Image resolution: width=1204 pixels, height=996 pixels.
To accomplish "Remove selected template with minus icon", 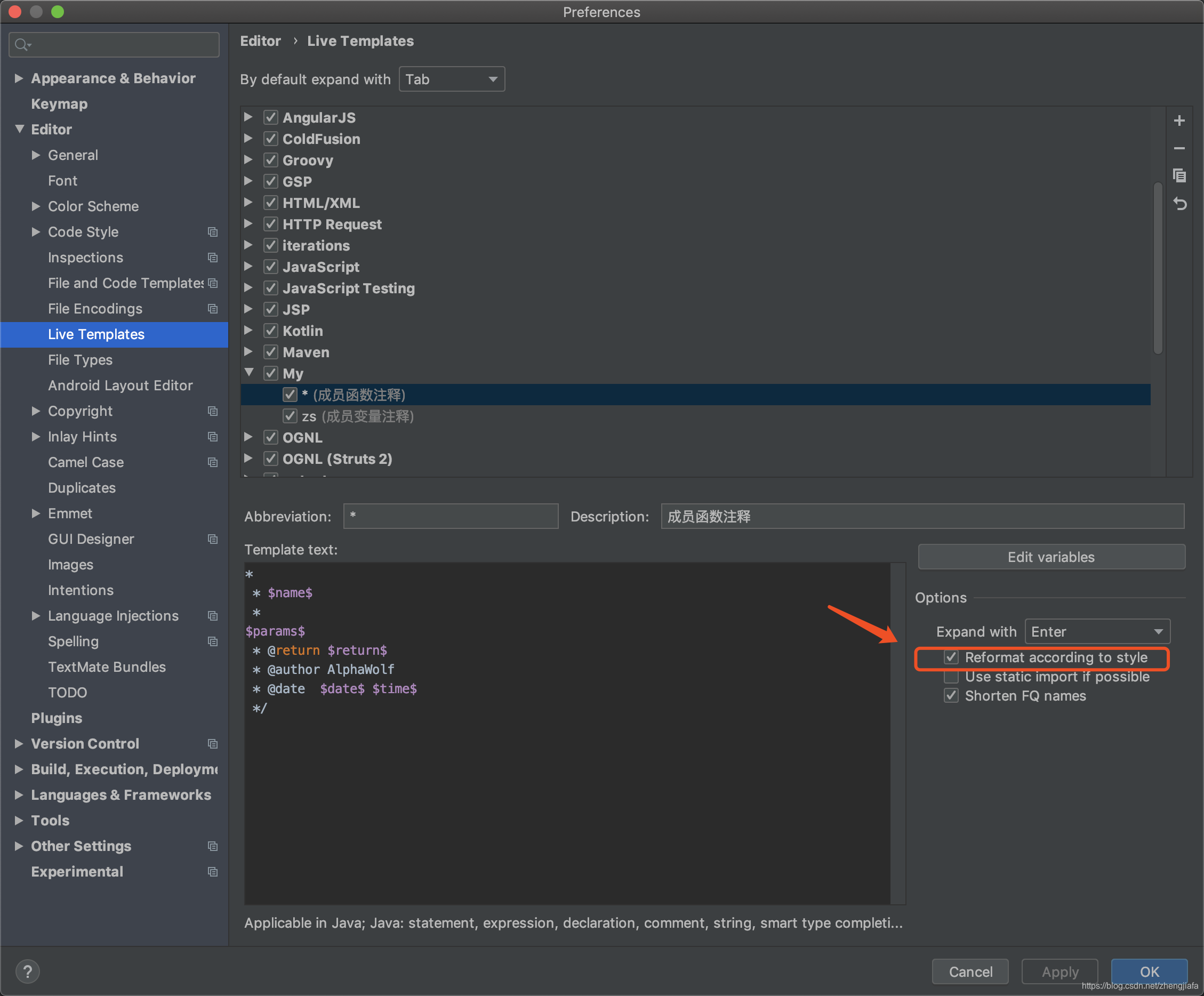I will 1179,149.
